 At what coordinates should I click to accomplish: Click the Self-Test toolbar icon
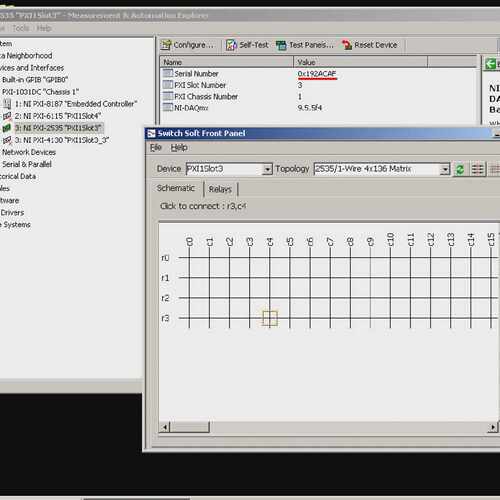(231, 45)
